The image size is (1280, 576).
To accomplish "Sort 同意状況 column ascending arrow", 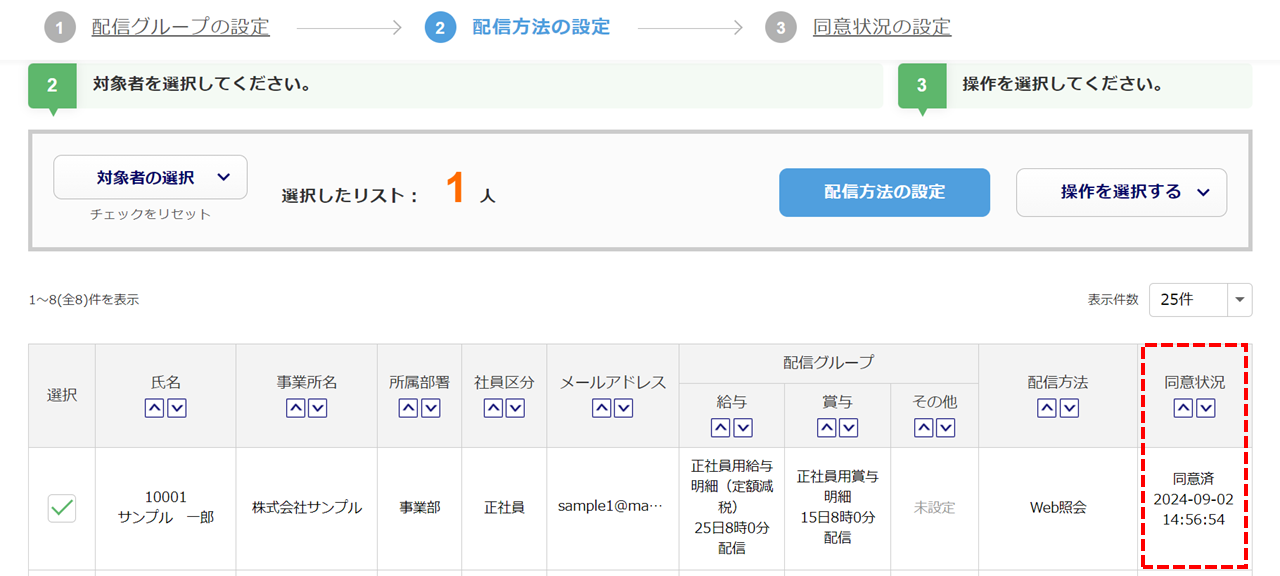I will [x=1184, y=408].
